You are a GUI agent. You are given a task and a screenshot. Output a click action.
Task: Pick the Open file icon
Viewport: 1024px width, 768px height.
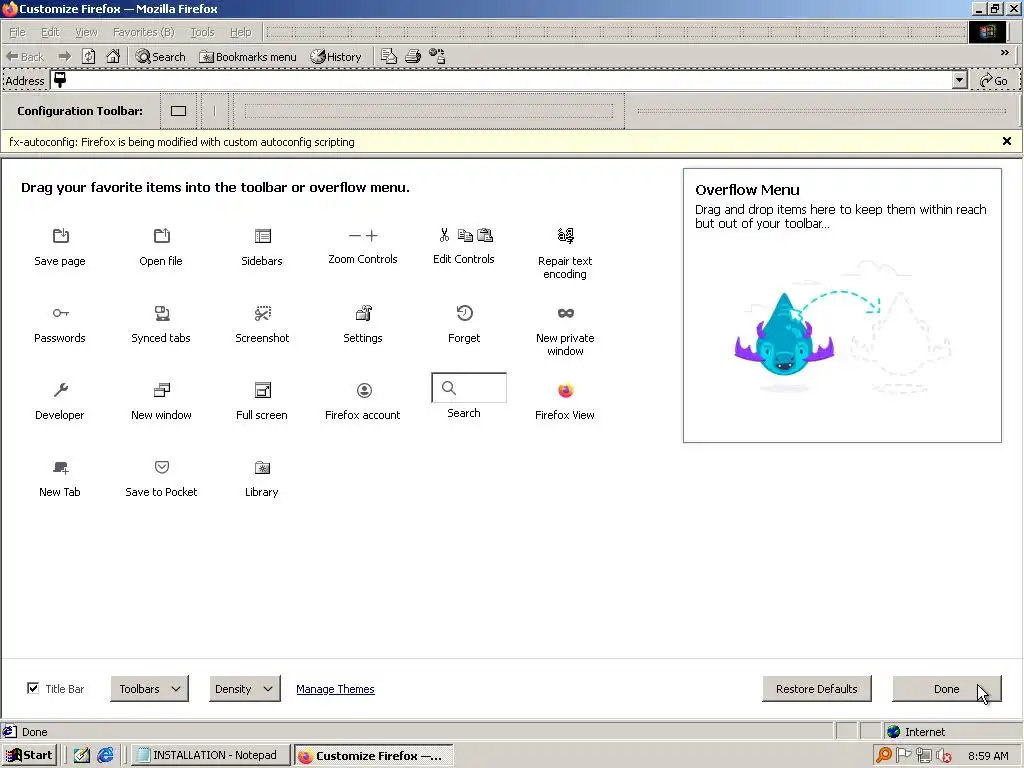(x=161, y=236)
